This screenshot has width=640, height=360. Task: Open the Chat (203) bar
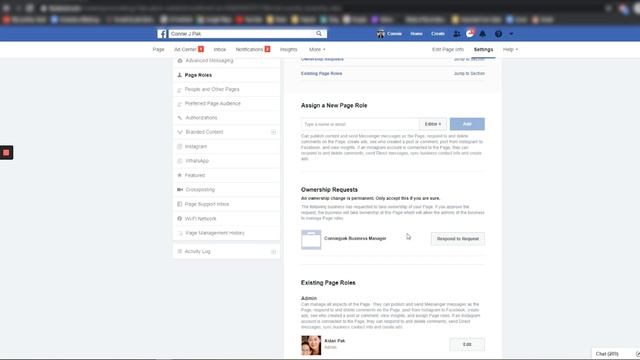pos(607,354)
